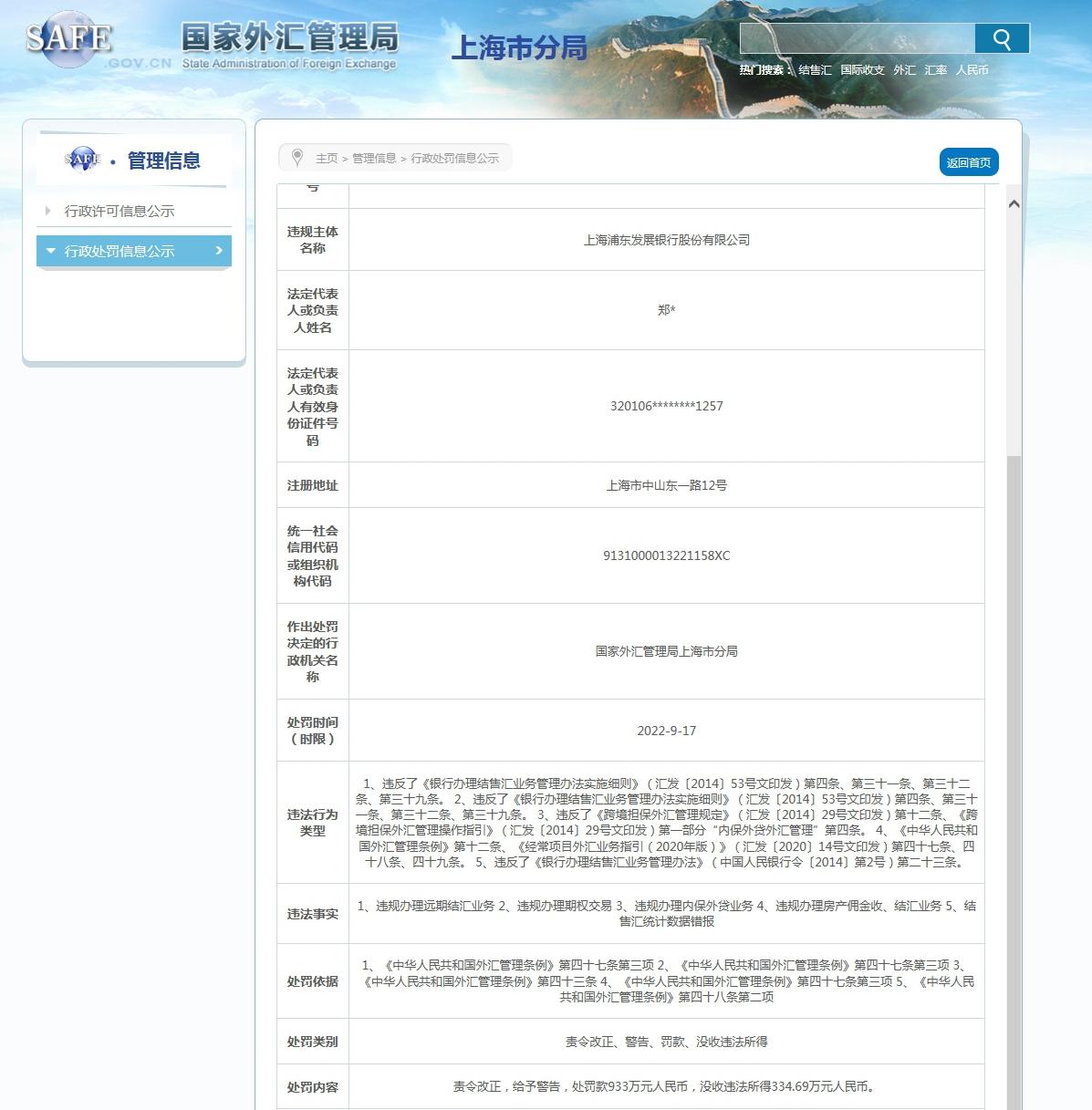
Task: Click the SAFE globe icon beside 管理信息
Action: click(x=82, y=159)
